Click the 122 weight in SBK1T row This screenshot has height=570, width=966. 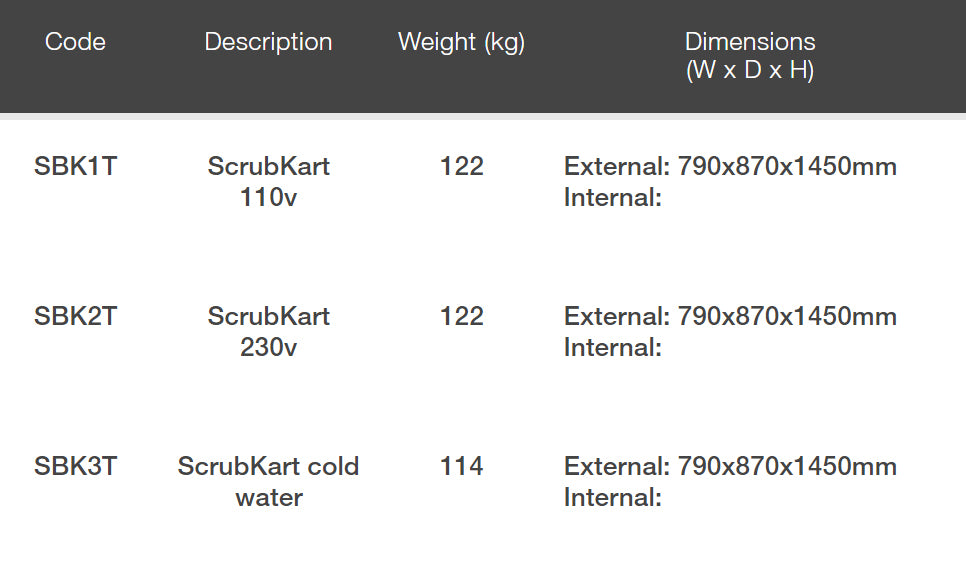point(461,166)
